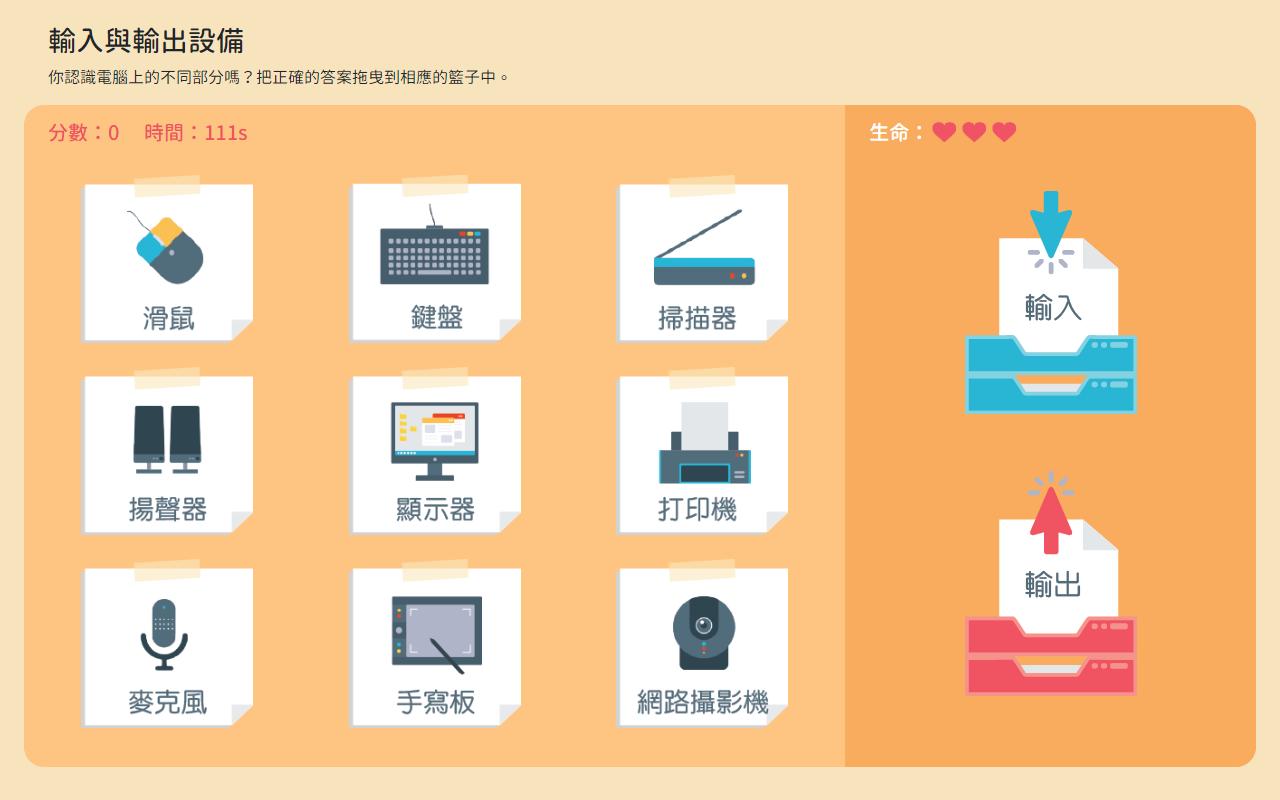The image size is (1280, 800).
Task: Click the 輸入 paper label
Action: (1053, 307)
